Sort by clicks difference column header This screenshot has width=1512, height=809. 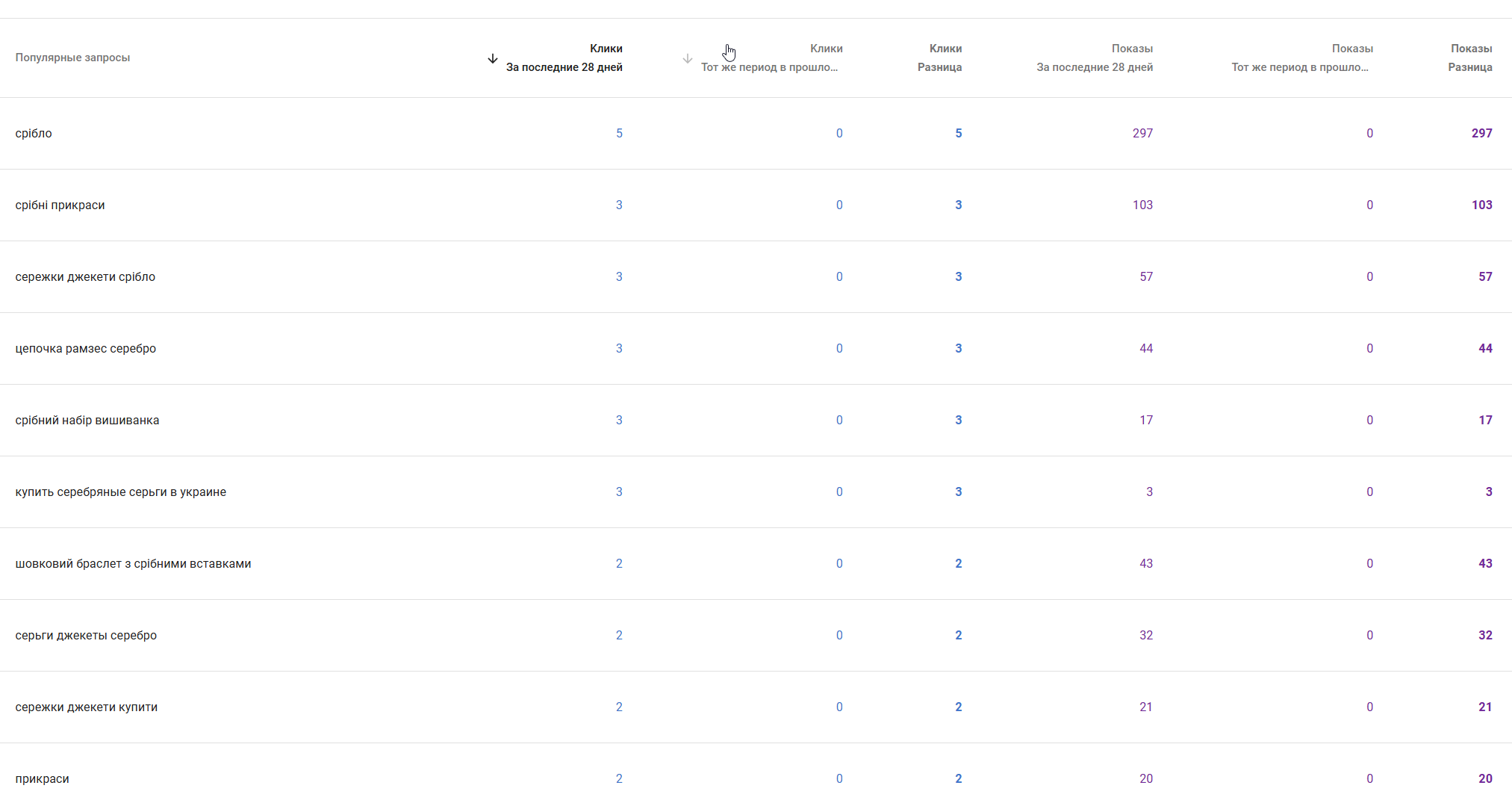(939, 58)
